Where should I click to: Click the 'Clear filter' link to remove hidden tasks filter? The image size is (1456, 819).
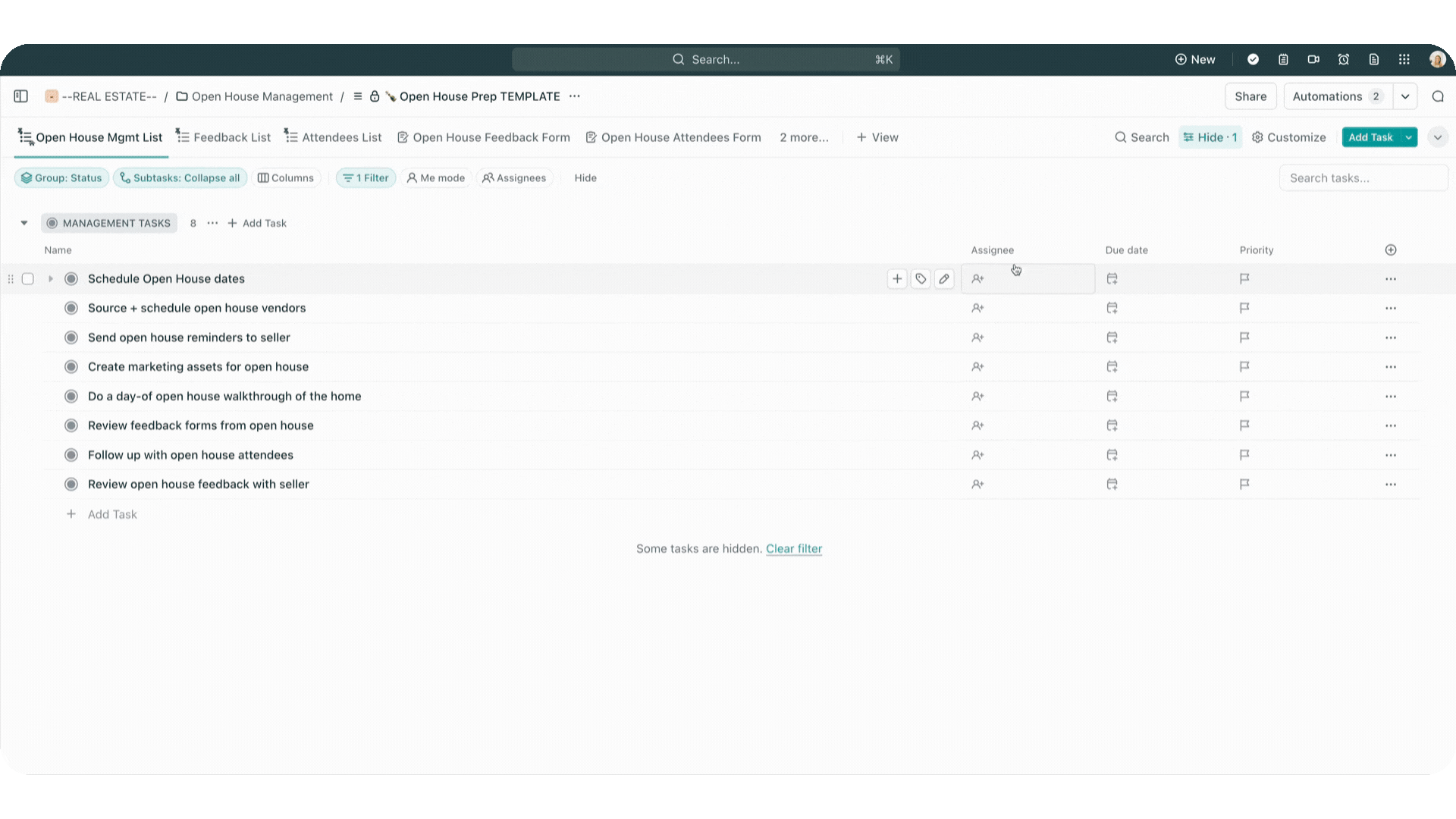coord(795,548)
